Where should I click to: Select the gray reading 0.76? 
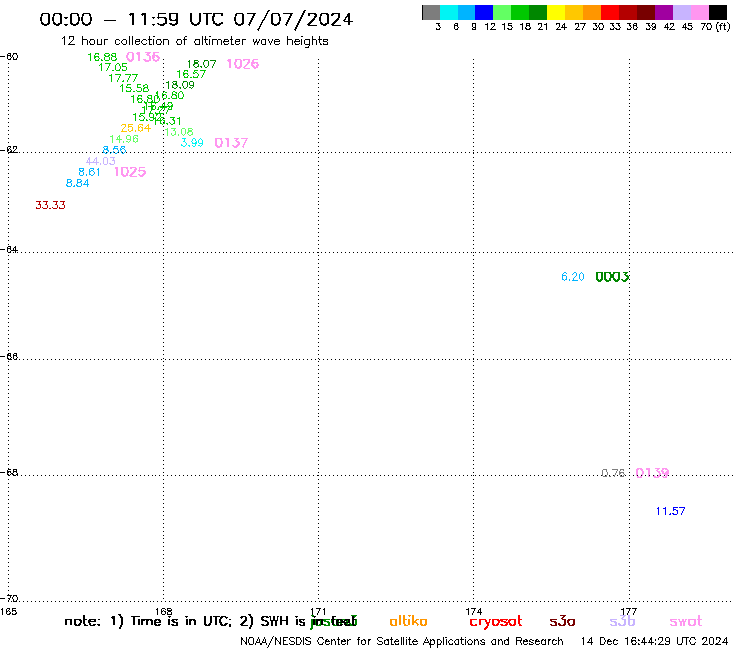(613, 473)
